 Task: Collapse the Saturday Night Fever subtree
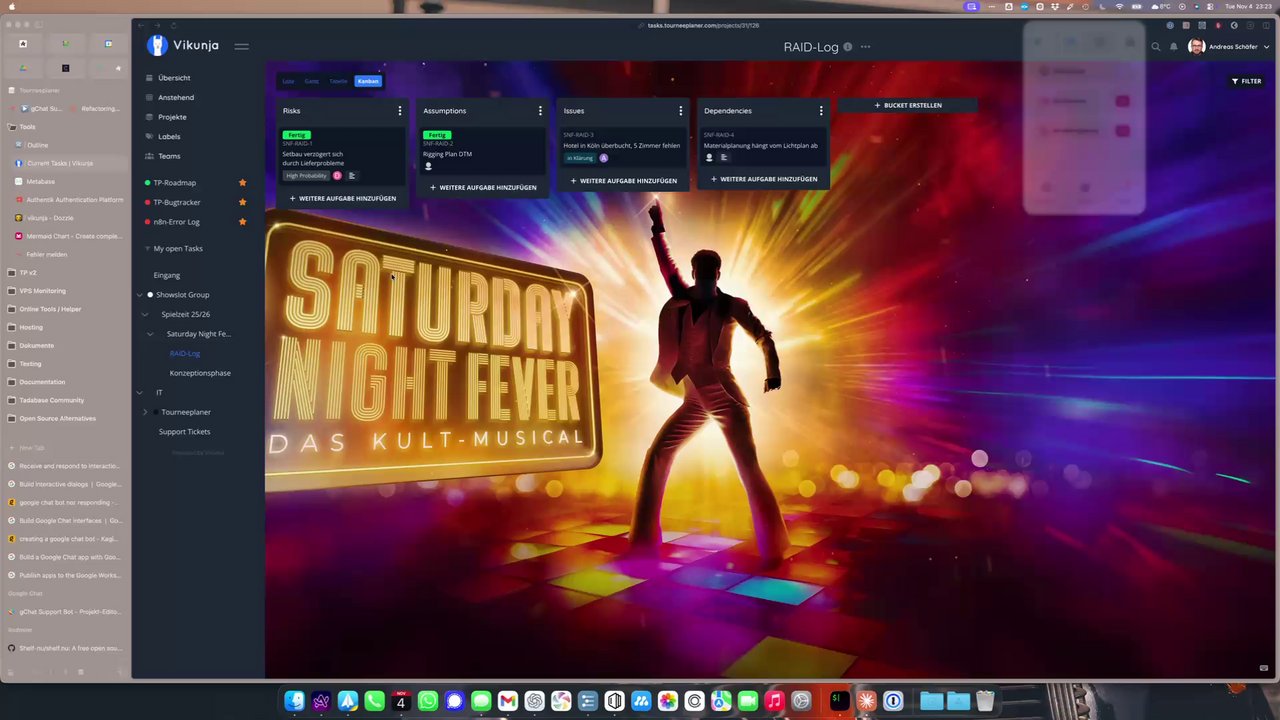pos(150,334)
